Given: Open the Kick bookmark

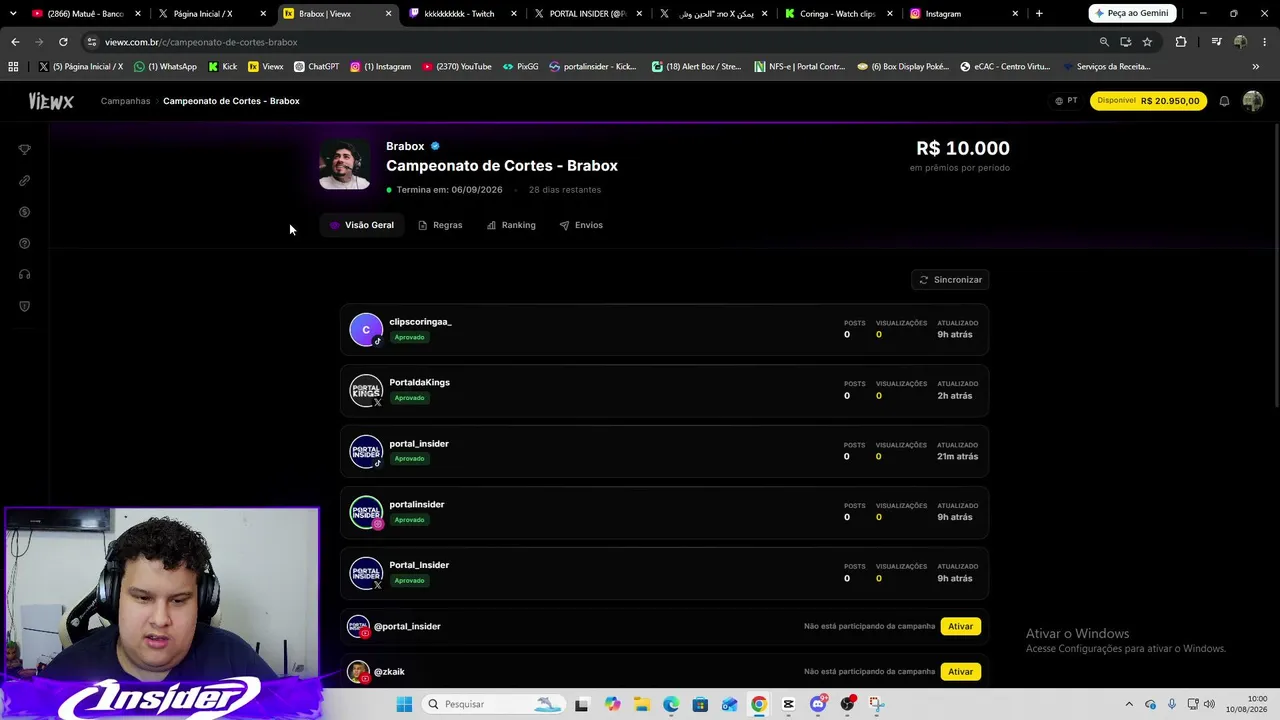Looking at the screenshot, I should pyautogui.click(x=222, y=67).
